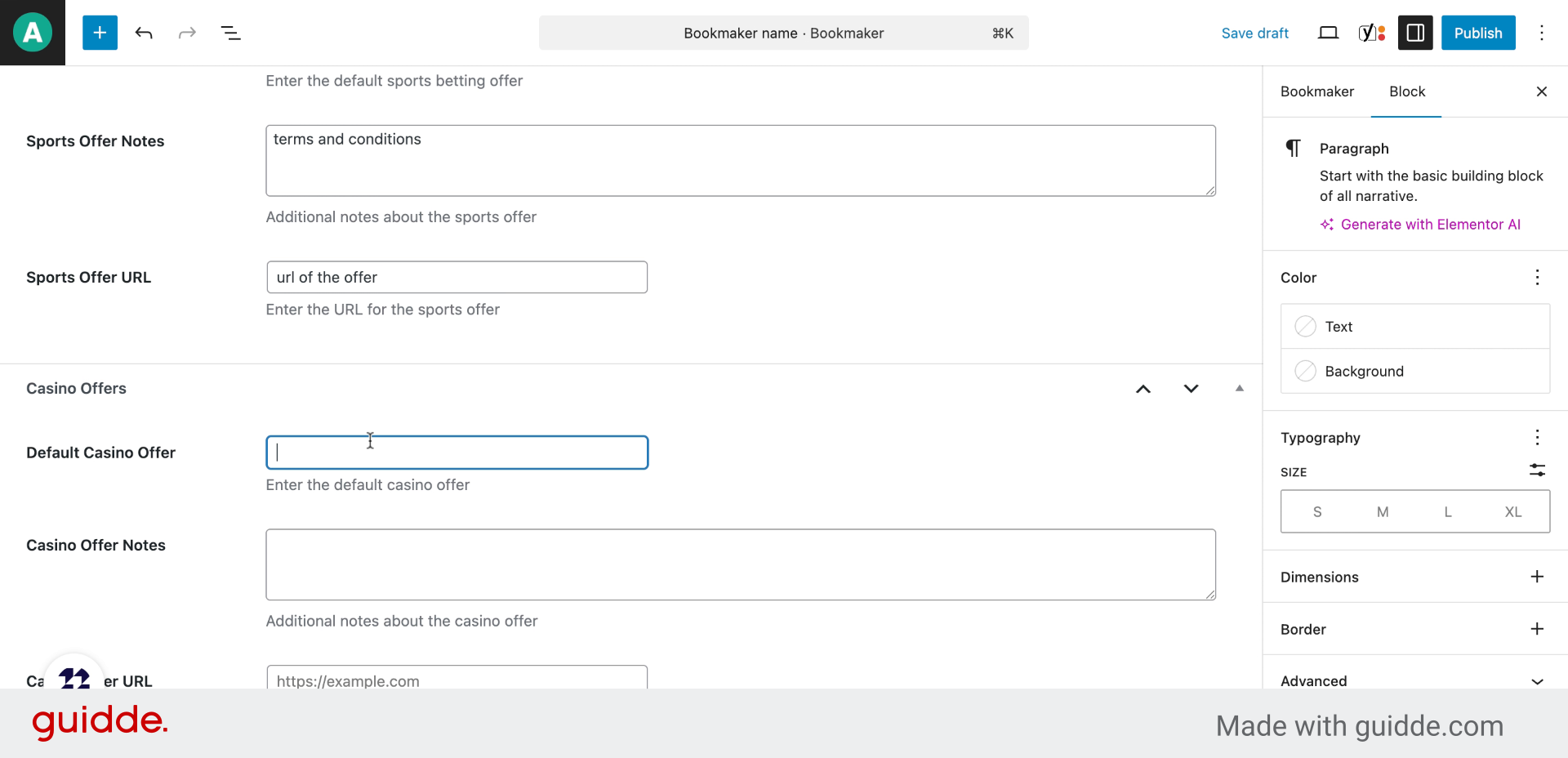Image resolution: width=1568 pixels, height=758 pixels.
Task: Move Casino Offers panel down
Action: click(x=1191, y=389)
